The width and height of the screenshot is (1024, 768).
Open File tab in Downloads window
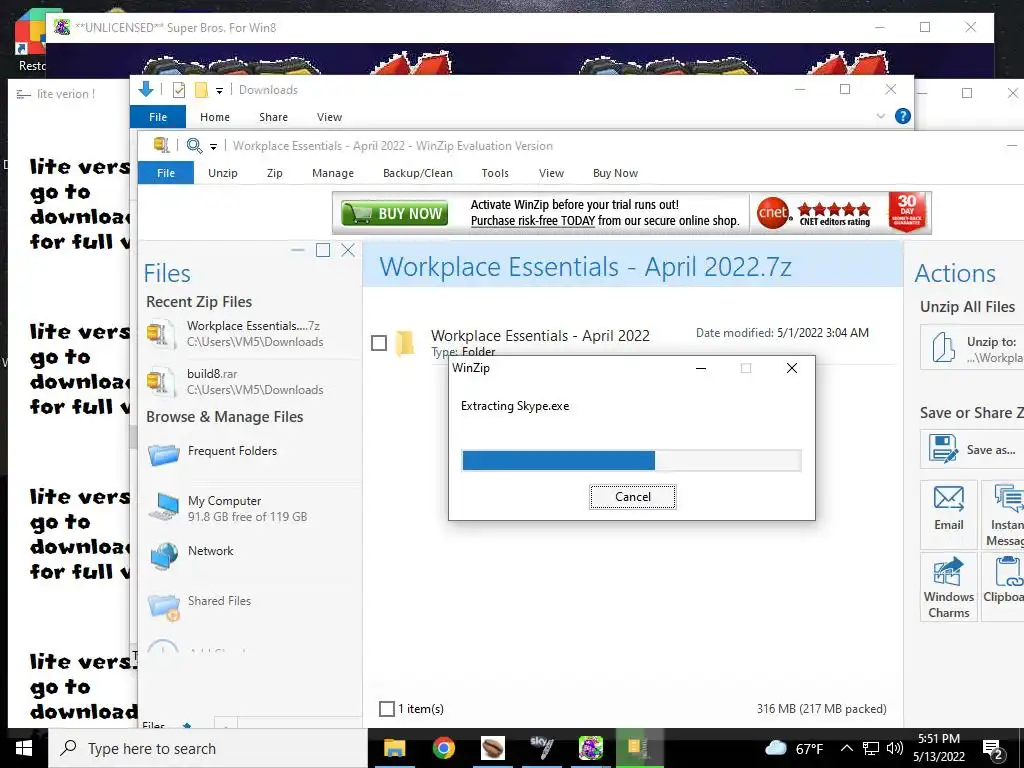pos(158,117)
